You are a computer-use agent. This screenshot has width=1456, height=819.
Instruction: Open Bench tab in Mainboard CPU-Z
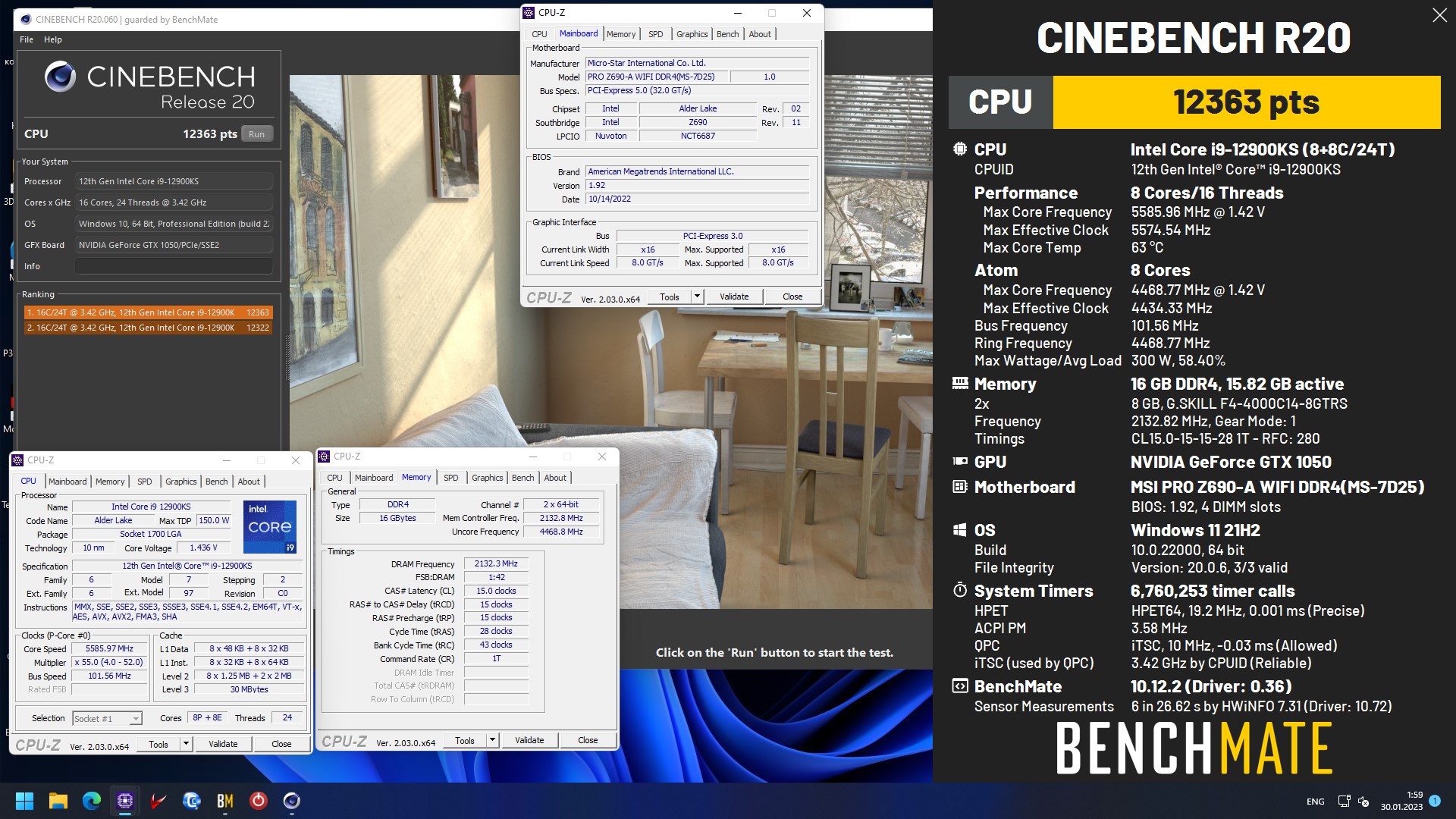point(728,34)
